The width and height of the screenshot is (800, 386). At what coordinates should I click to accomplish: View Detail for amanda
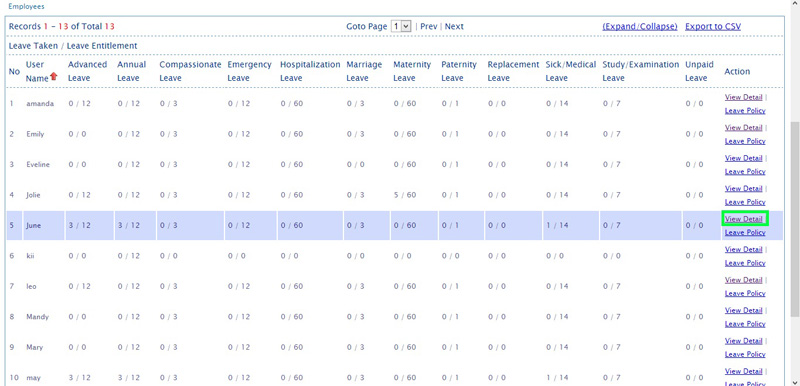(743, 97)
